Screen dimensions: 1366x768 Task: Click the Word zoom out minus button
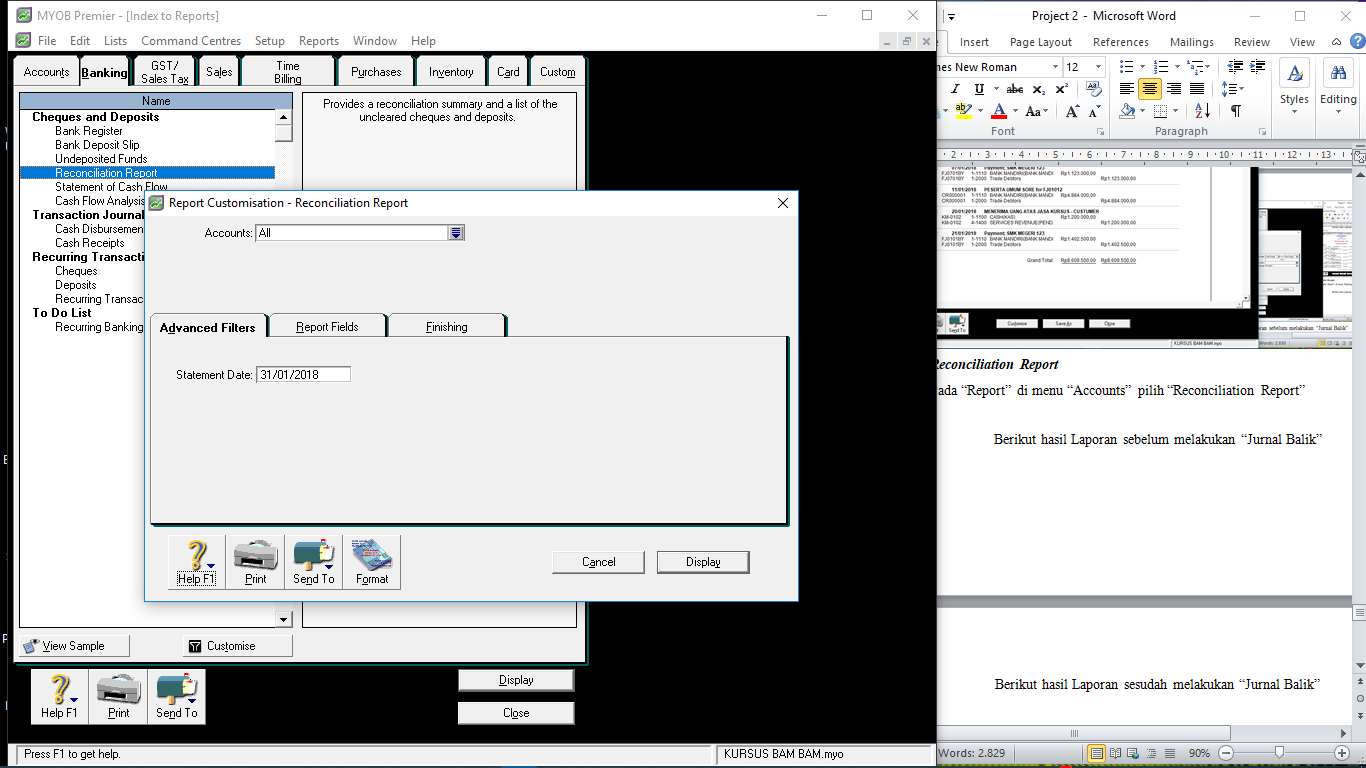click(1227, 752)
